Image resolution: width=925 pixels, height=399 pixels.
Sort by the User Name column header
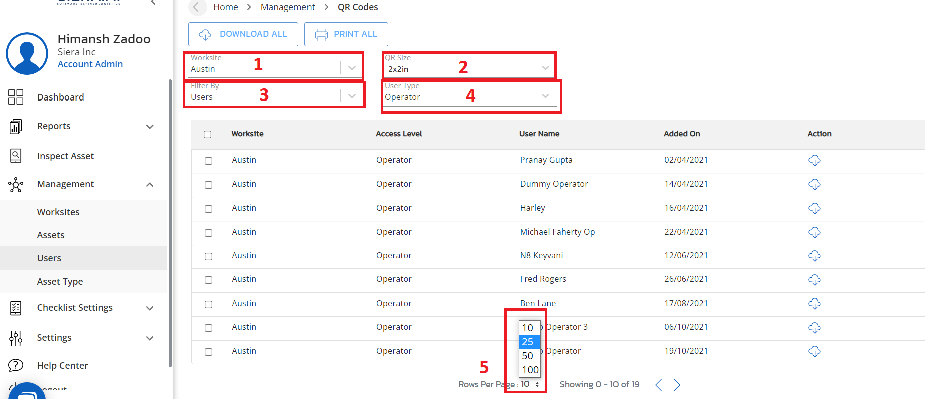[539, 134]
